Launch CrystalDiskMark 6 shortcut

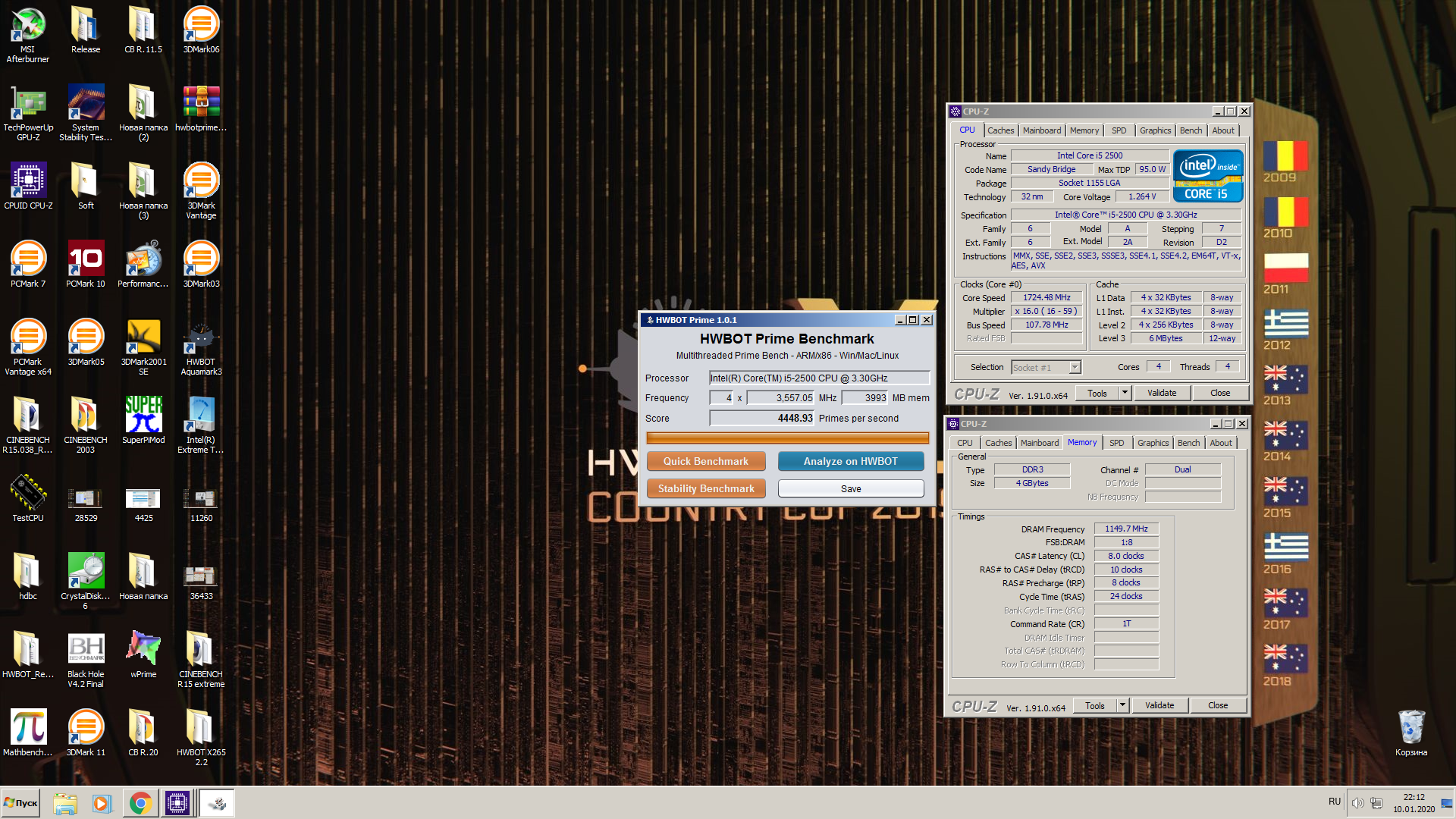pos(86,581)
